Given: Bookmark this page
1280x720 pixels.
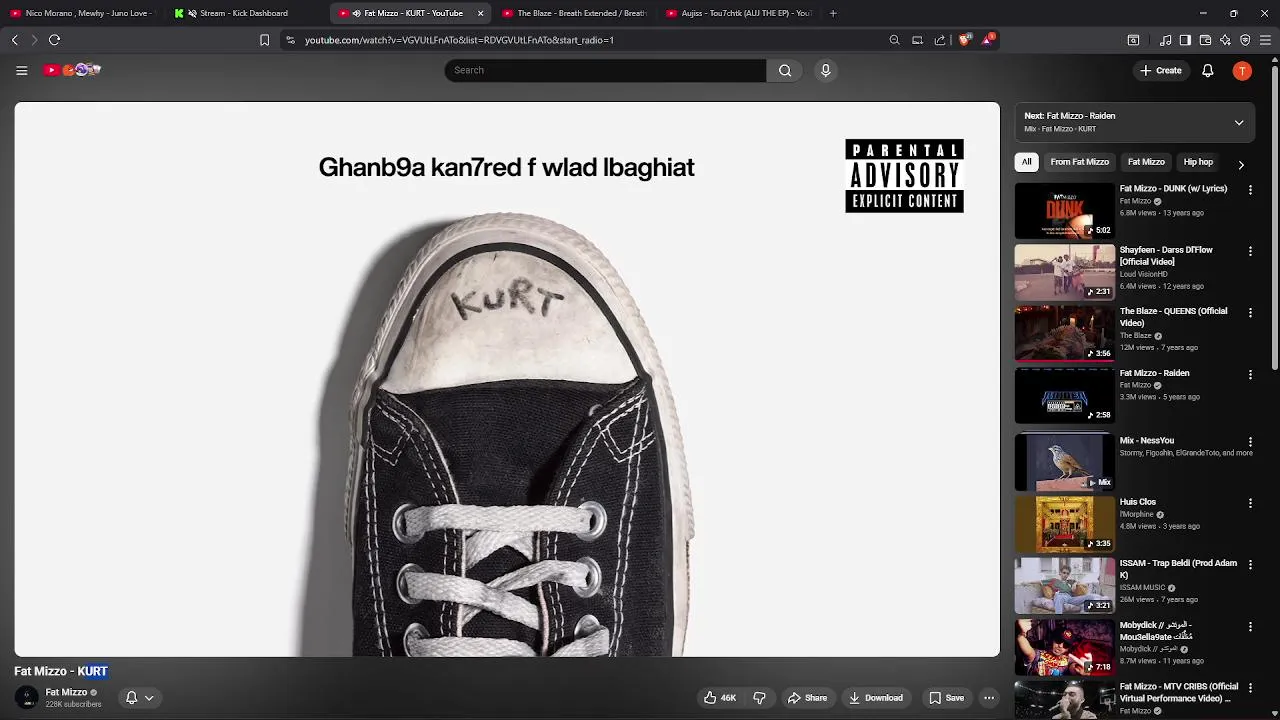Looking at the screenshot, I should 264,40.
